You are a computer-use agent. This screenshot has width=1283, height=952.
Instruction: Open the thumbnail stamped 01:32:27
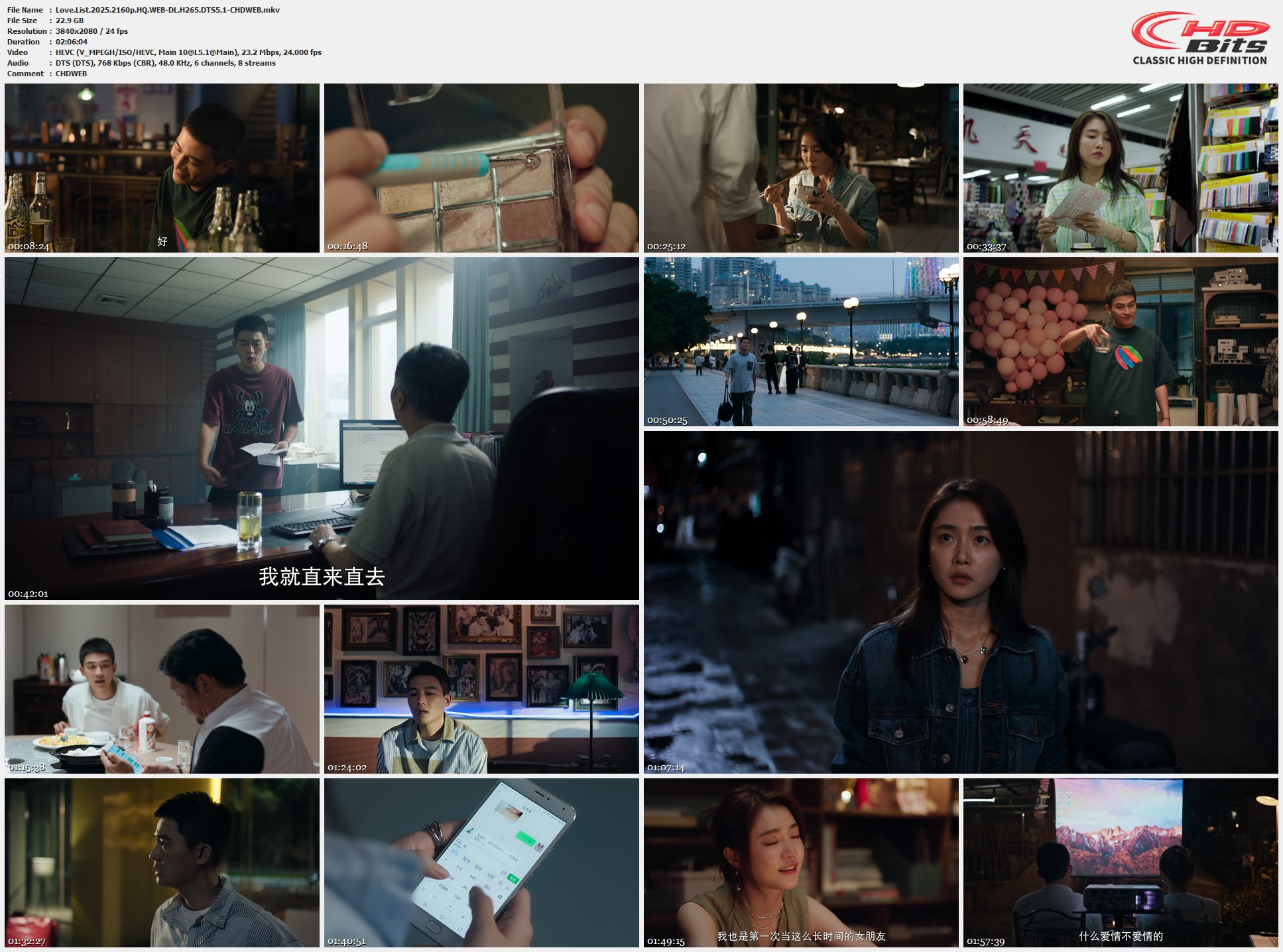(162, 863)
